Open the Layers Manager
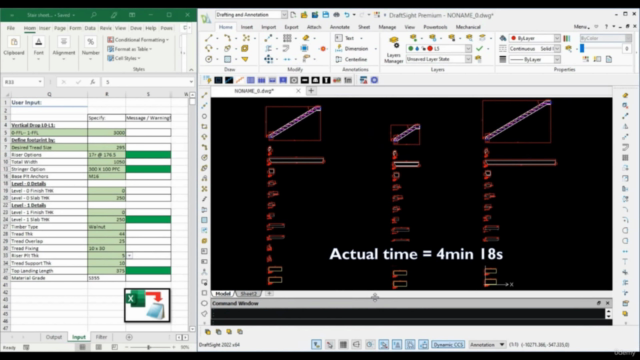This screenshot has width=640, height=360. (393, 50)
